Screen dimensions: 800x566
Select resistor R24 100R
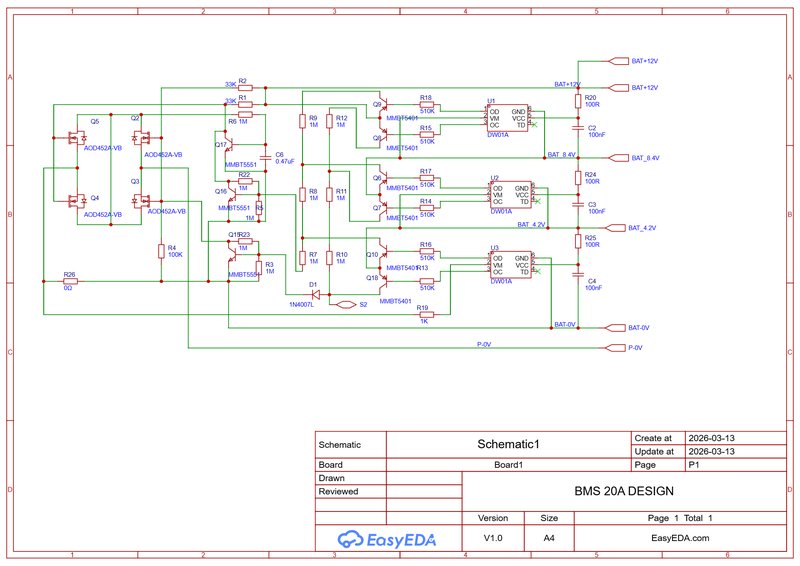(578, 178)
